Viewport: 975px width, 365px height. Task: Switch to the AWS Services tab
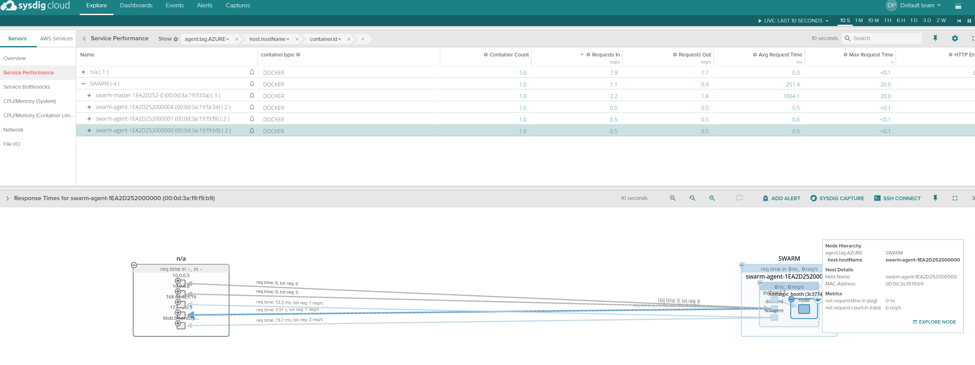click(x=56, y=39)
